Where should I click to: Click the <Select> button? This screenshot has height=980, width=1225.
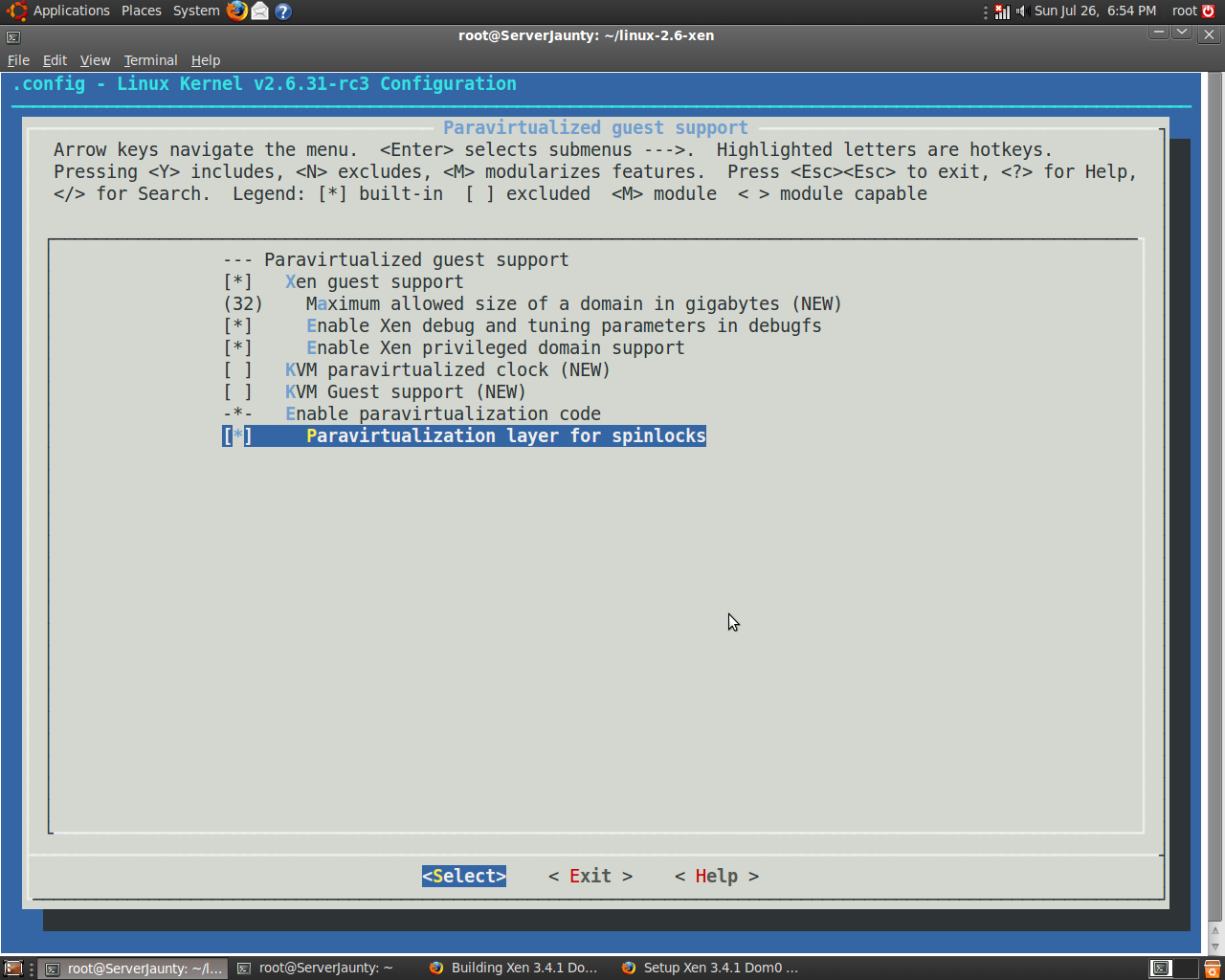click(x=464, y=877)
